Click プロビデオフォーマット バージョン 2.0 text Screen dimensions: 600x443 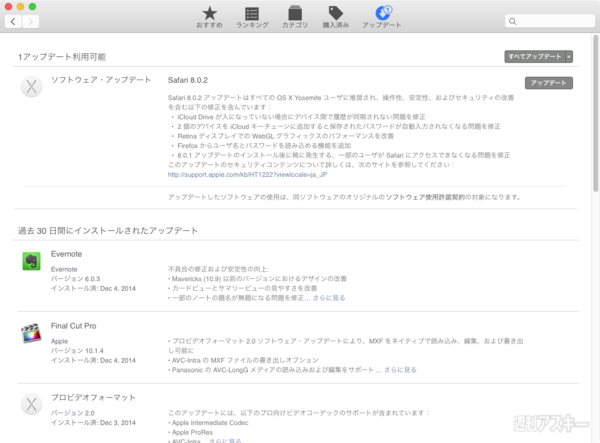[x=73, y=413]
